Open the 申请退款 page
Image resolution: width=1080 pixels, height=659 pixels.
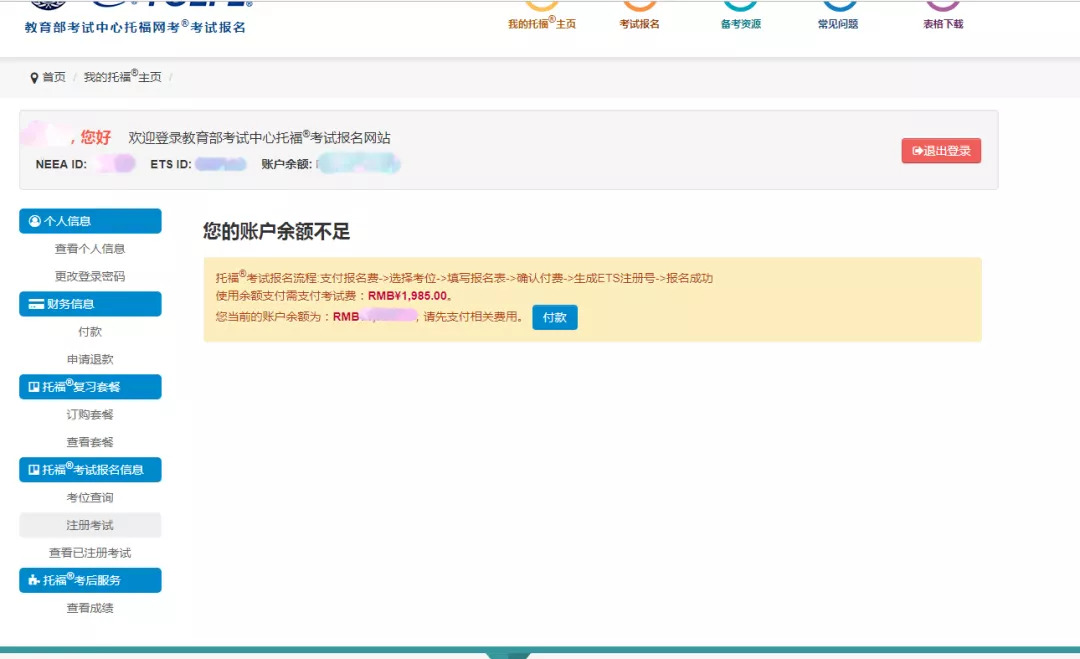click(90, 359)
